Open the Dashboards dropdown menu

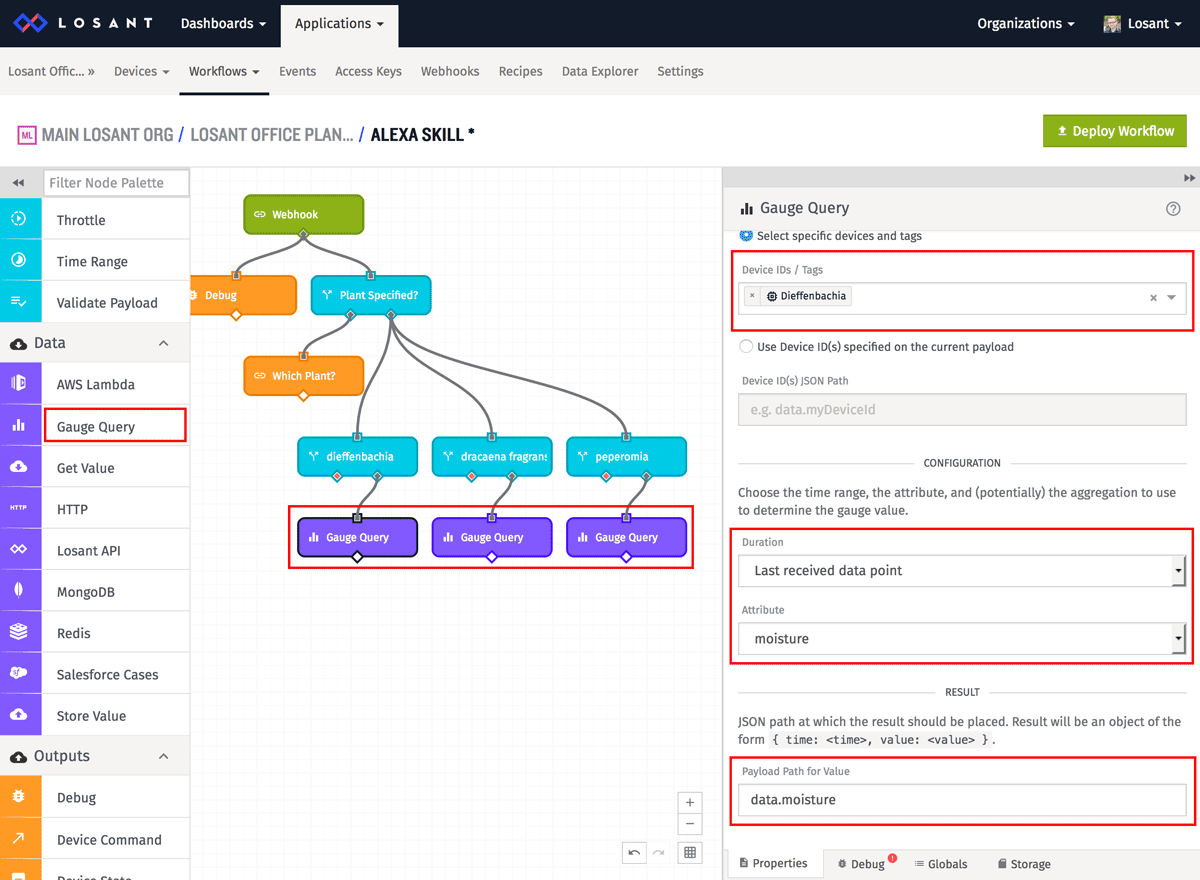(223, 23)
